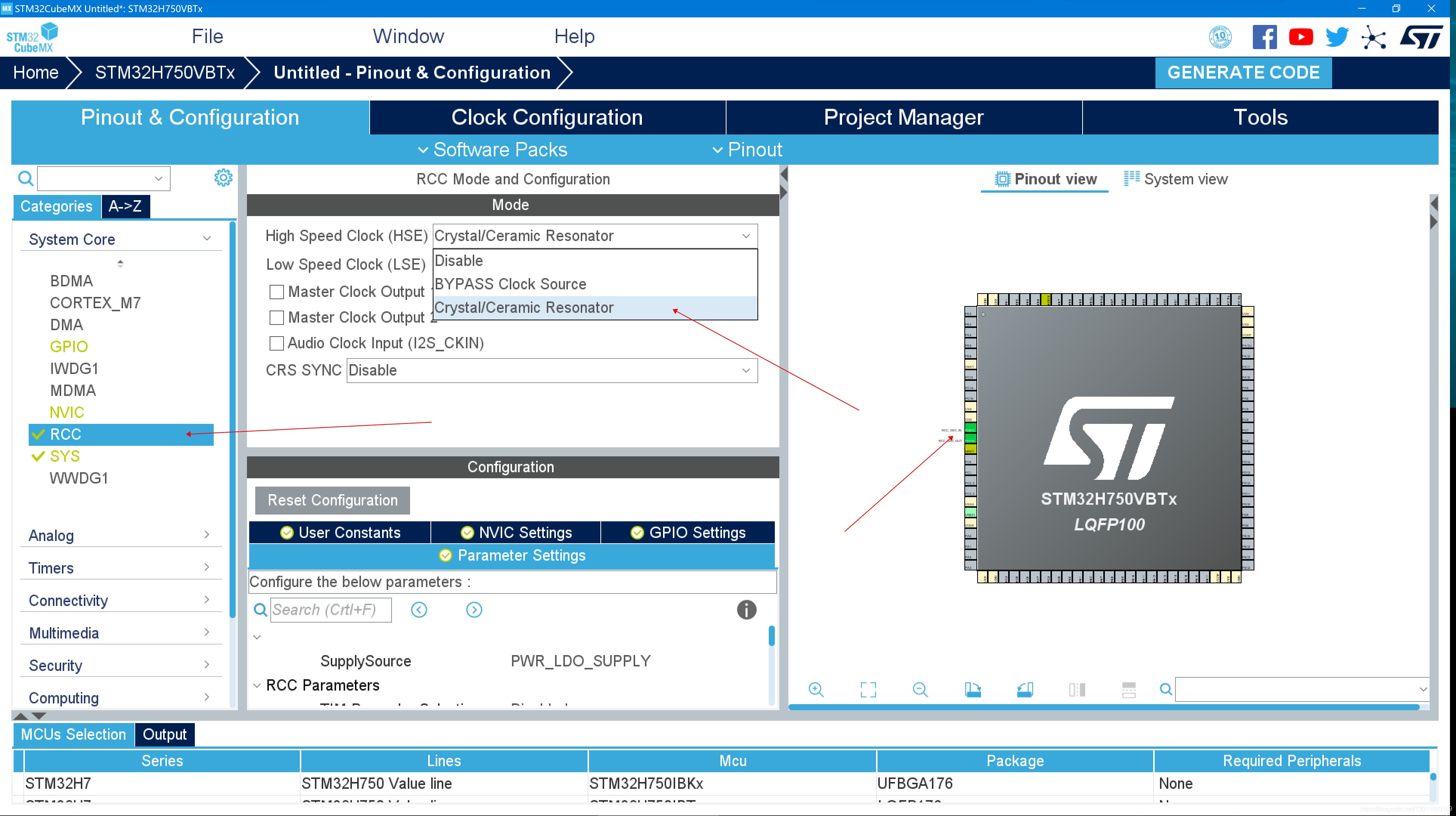Image resolution: width=1456 pixels, height=816 pixels.
Task: Click the Reset Configuration button
Action: tap(332, 500)
